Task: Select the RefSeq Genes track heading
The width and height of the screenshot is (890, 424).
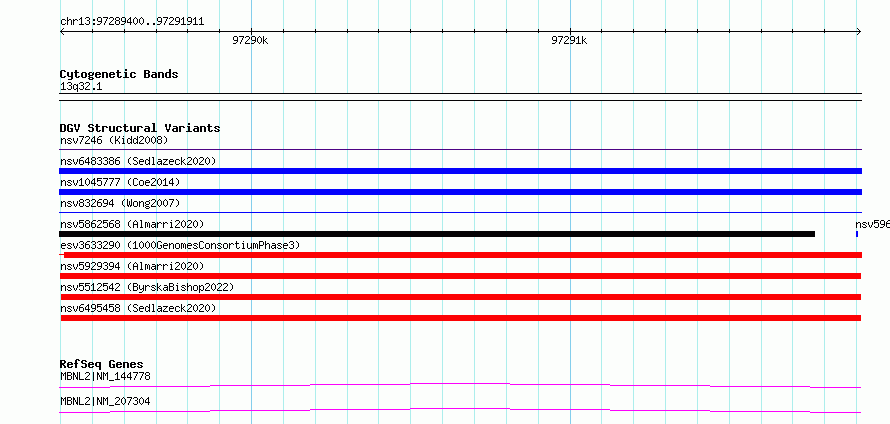Action: [102, 364]
